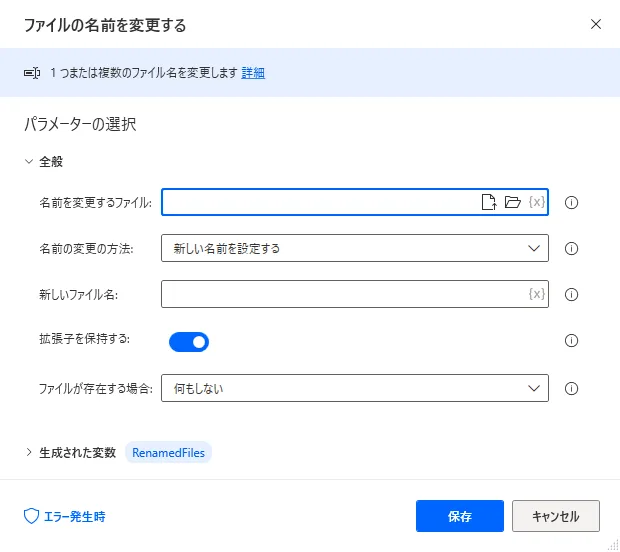Click the RenamedFiles variable chip
Image resolution: width=620 pixels, height=552 pixels.
(x=168, y=453)
